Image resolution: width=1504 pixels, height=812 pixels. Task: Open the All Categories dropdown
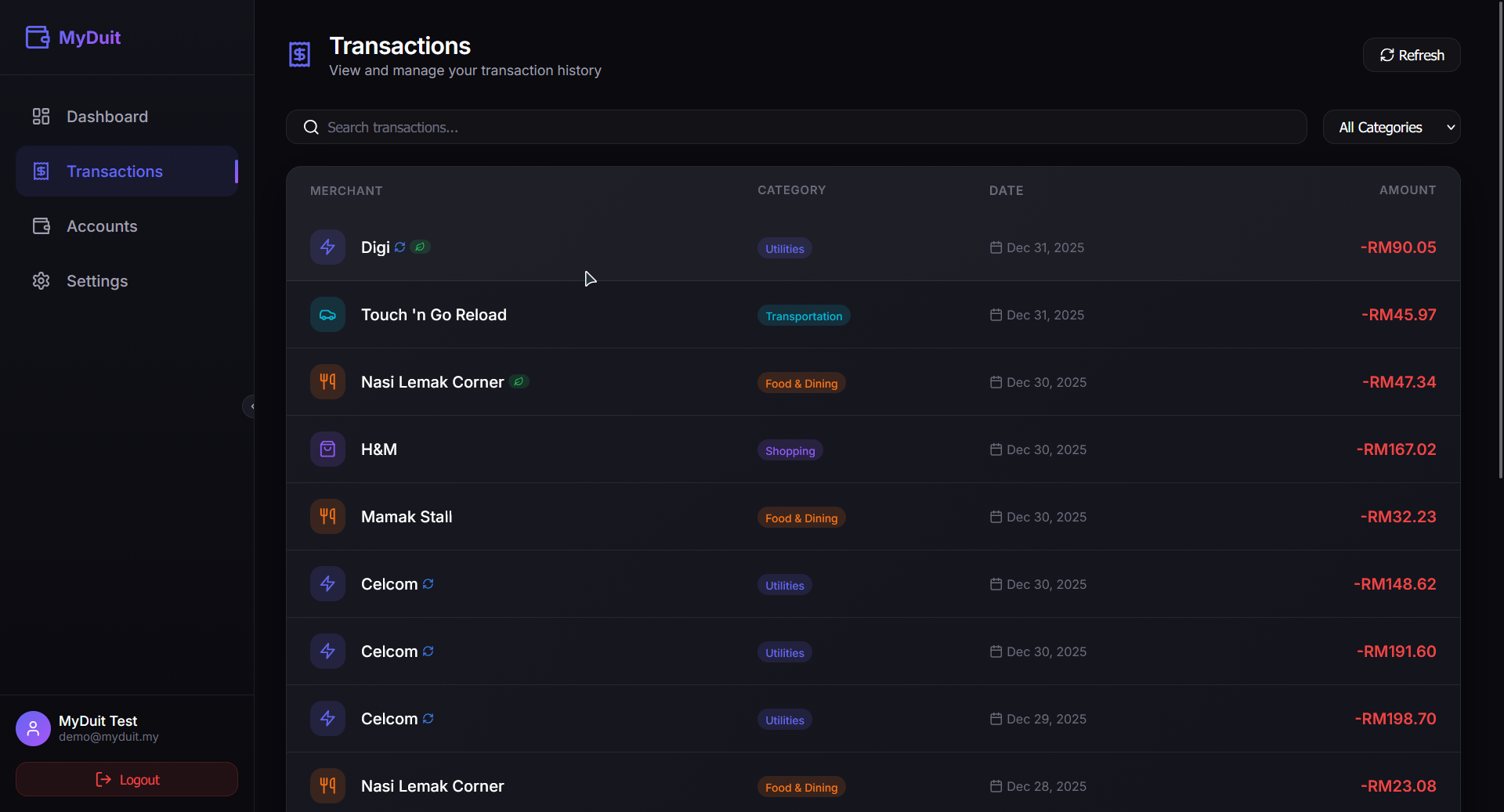pyautogui.click(x=1391, y=127)
